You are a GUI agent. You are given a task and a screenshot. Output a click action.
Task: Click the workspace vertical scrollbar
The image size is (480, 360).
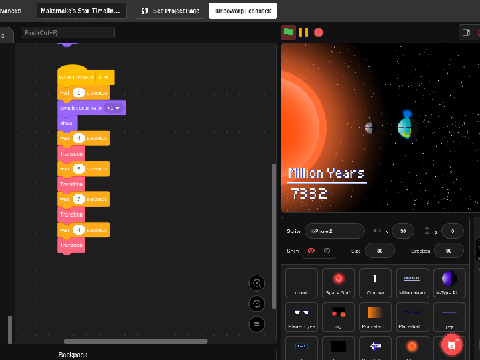point(274,237)
